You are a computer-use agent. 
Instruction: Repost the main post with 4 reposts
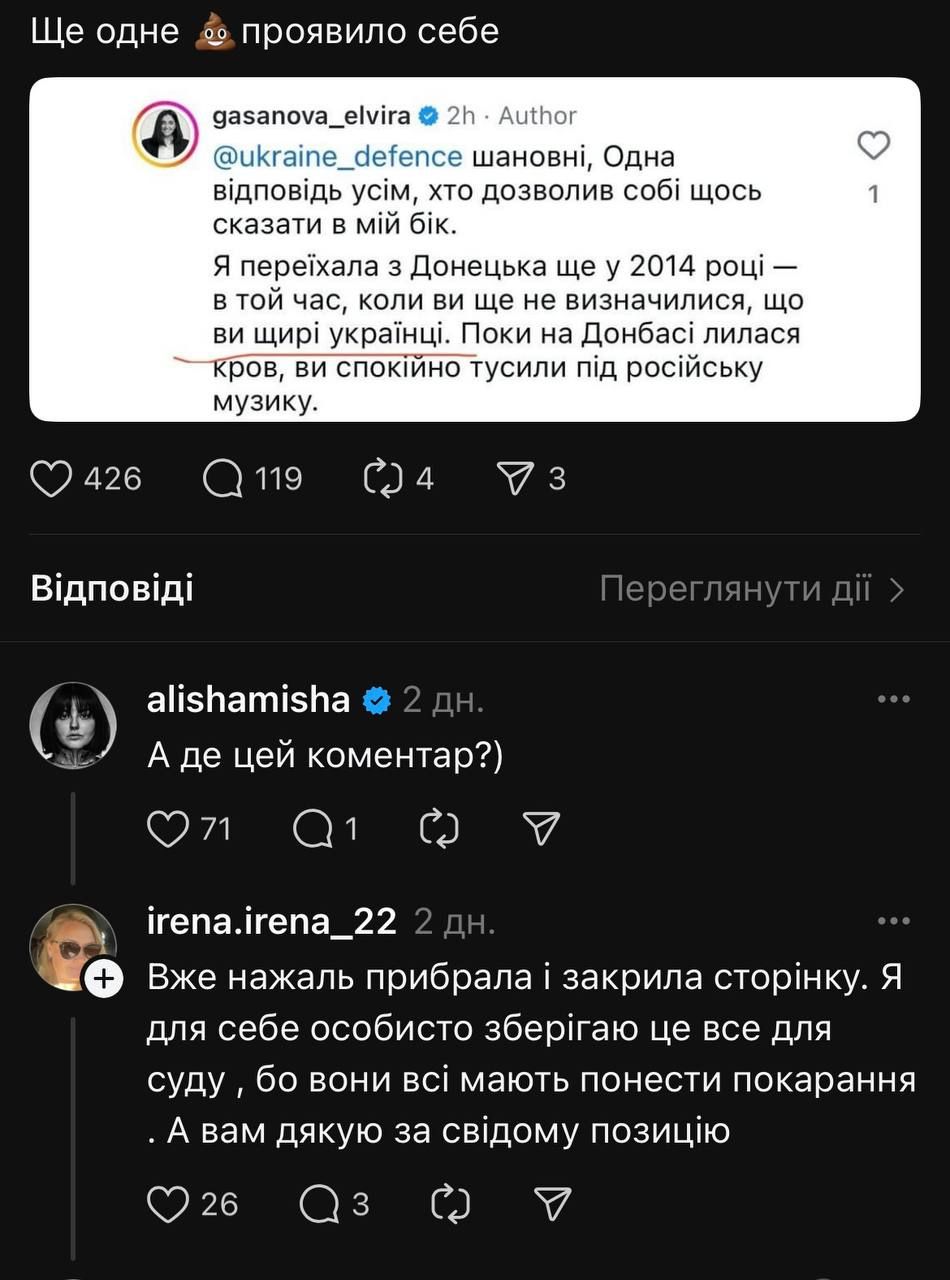click(382, 479)
